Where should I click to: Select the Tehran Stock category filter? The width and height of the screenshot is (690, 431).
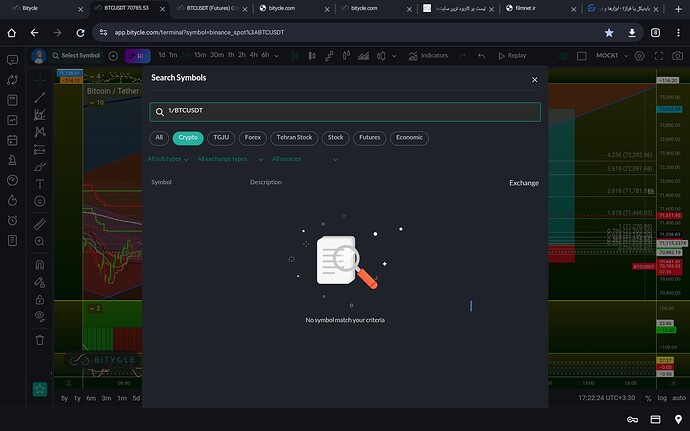pos(294,138)
